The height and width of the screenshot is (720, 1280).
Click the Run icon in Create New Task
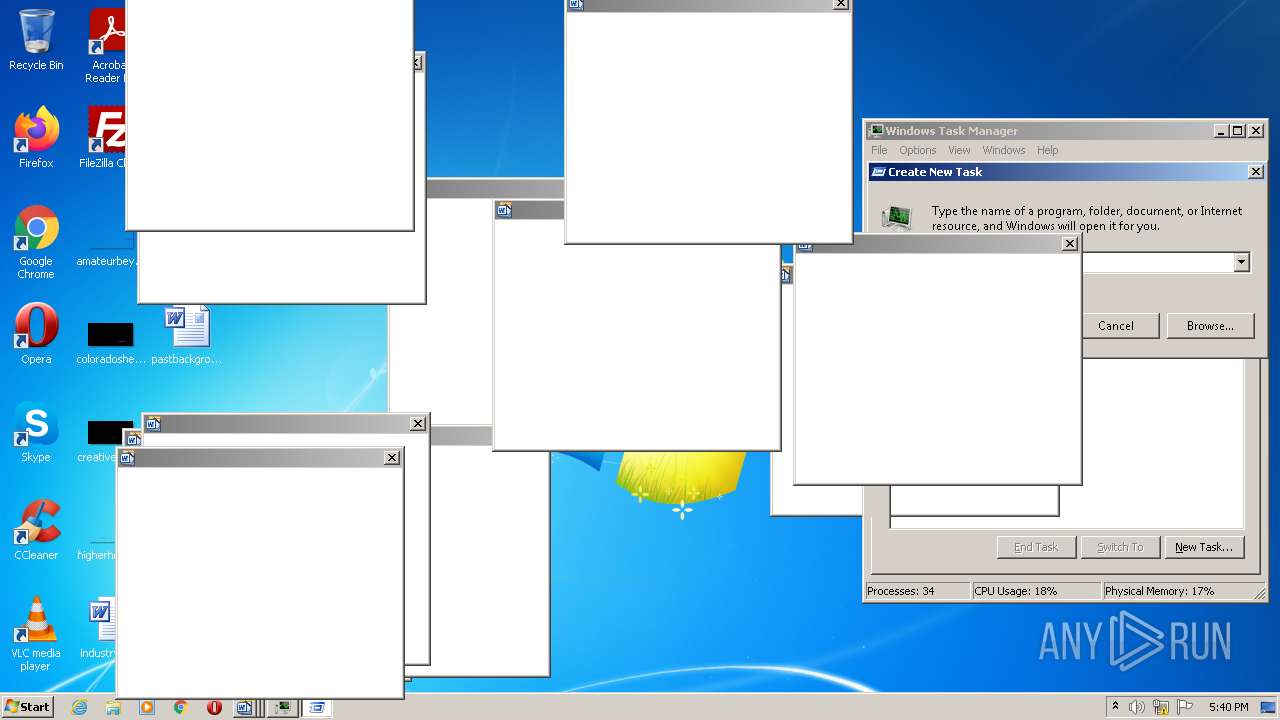[897, 217]
